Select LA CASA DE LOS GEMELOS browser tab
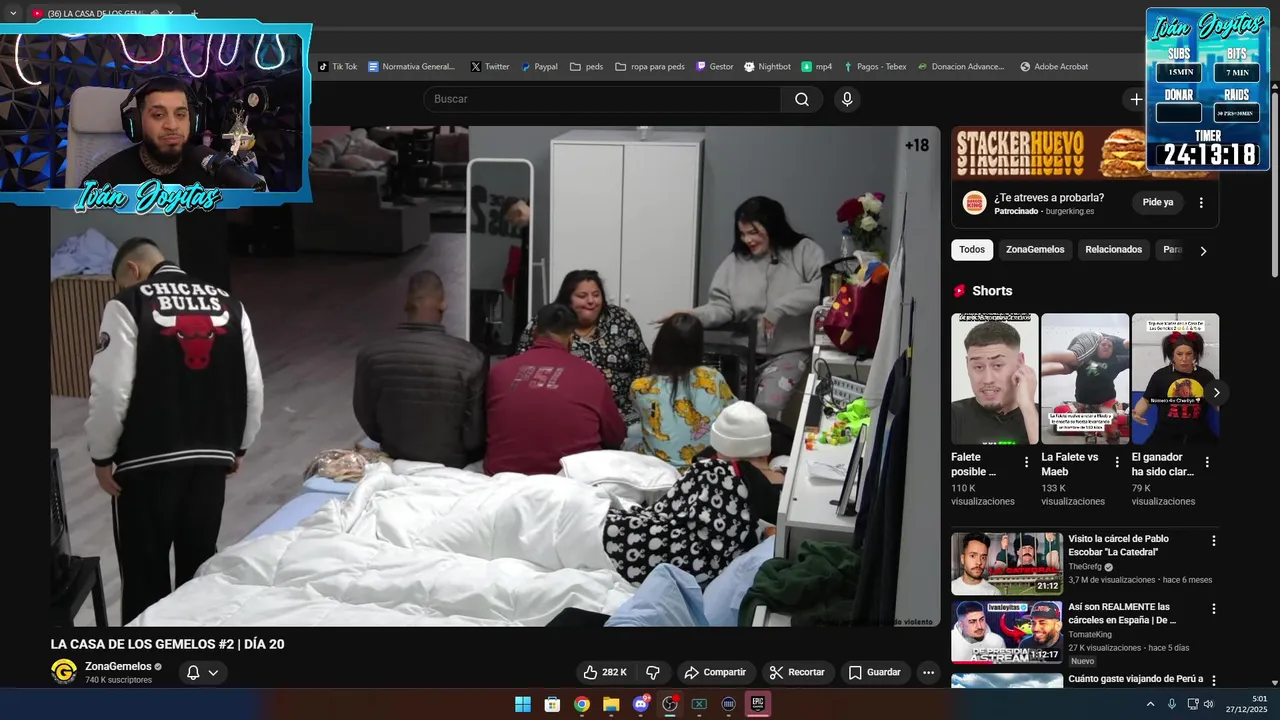Screen dimensions: 1280x720 click(x=98, y=13)
